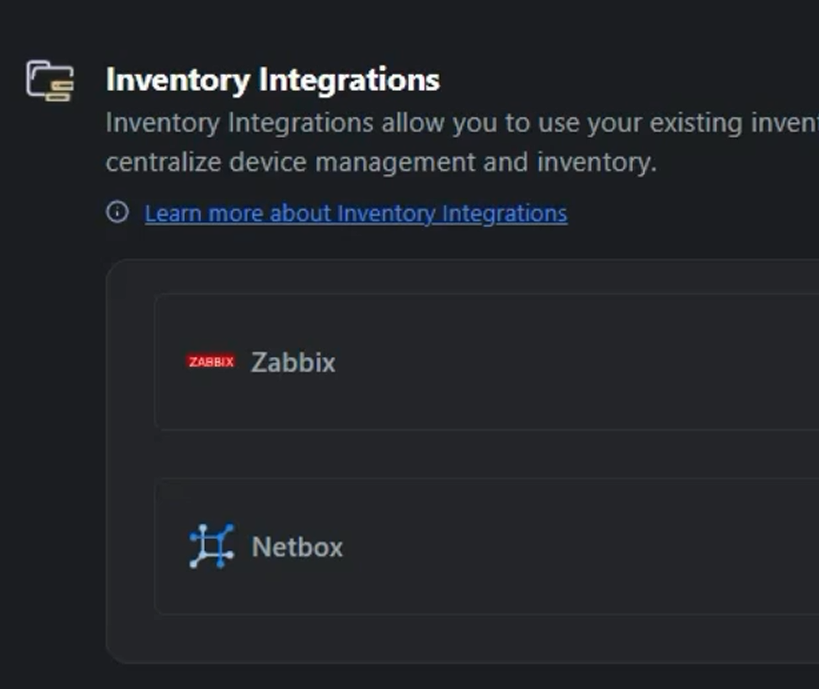Viewport: 819px width, 689px height.
Task: Click the folder icon beside Inventory Integrations heading
Action: (52, 78)
